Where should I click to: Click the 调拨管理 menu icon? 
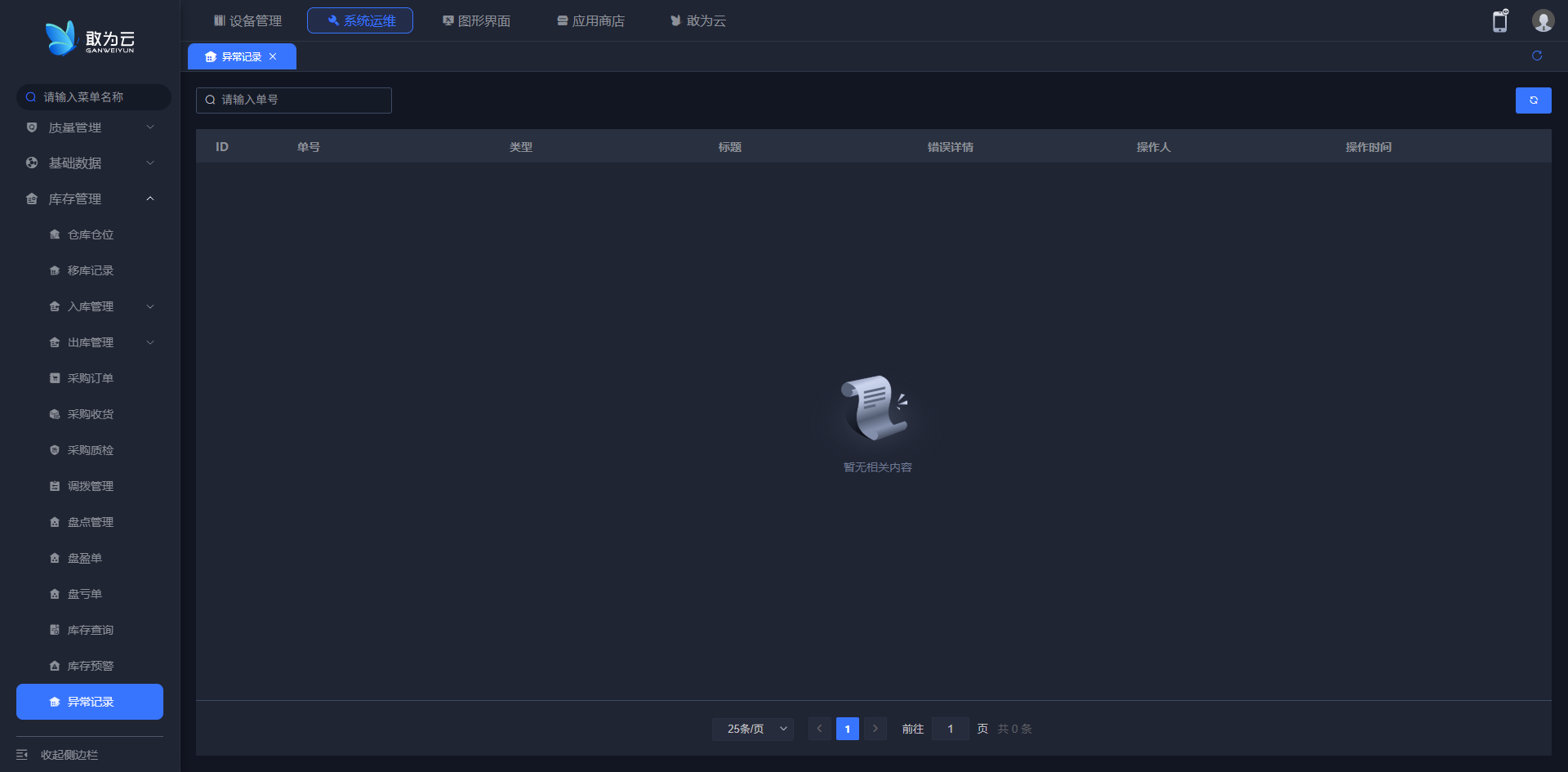(x=55, y=486)
